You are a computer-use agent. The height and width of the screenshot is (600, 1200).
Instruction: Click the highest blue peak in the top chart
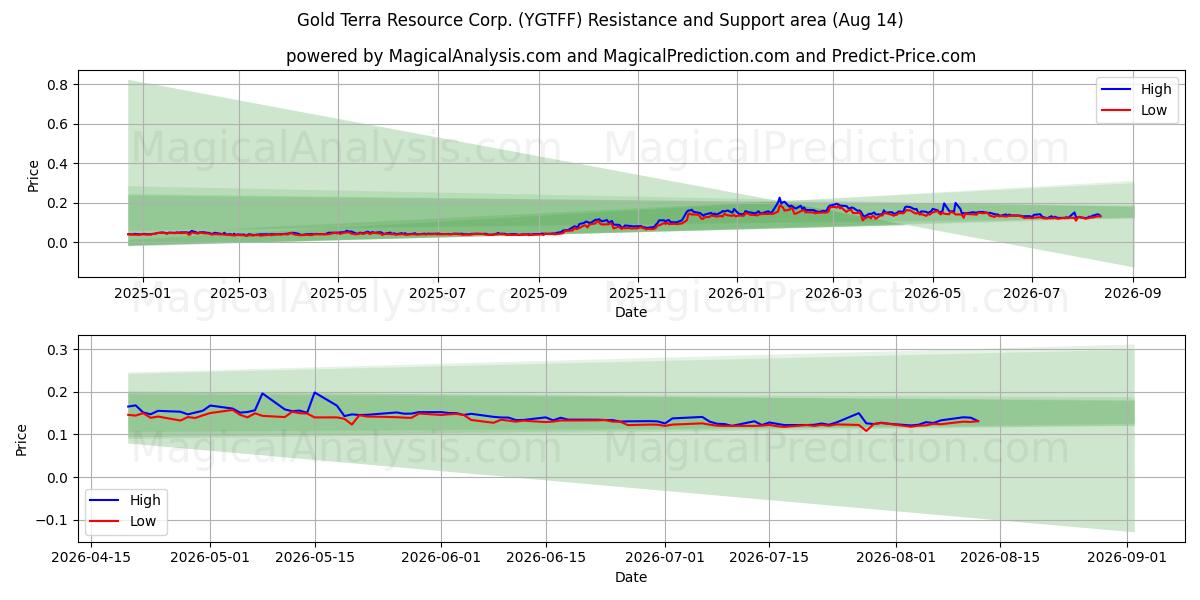(779, 198)
